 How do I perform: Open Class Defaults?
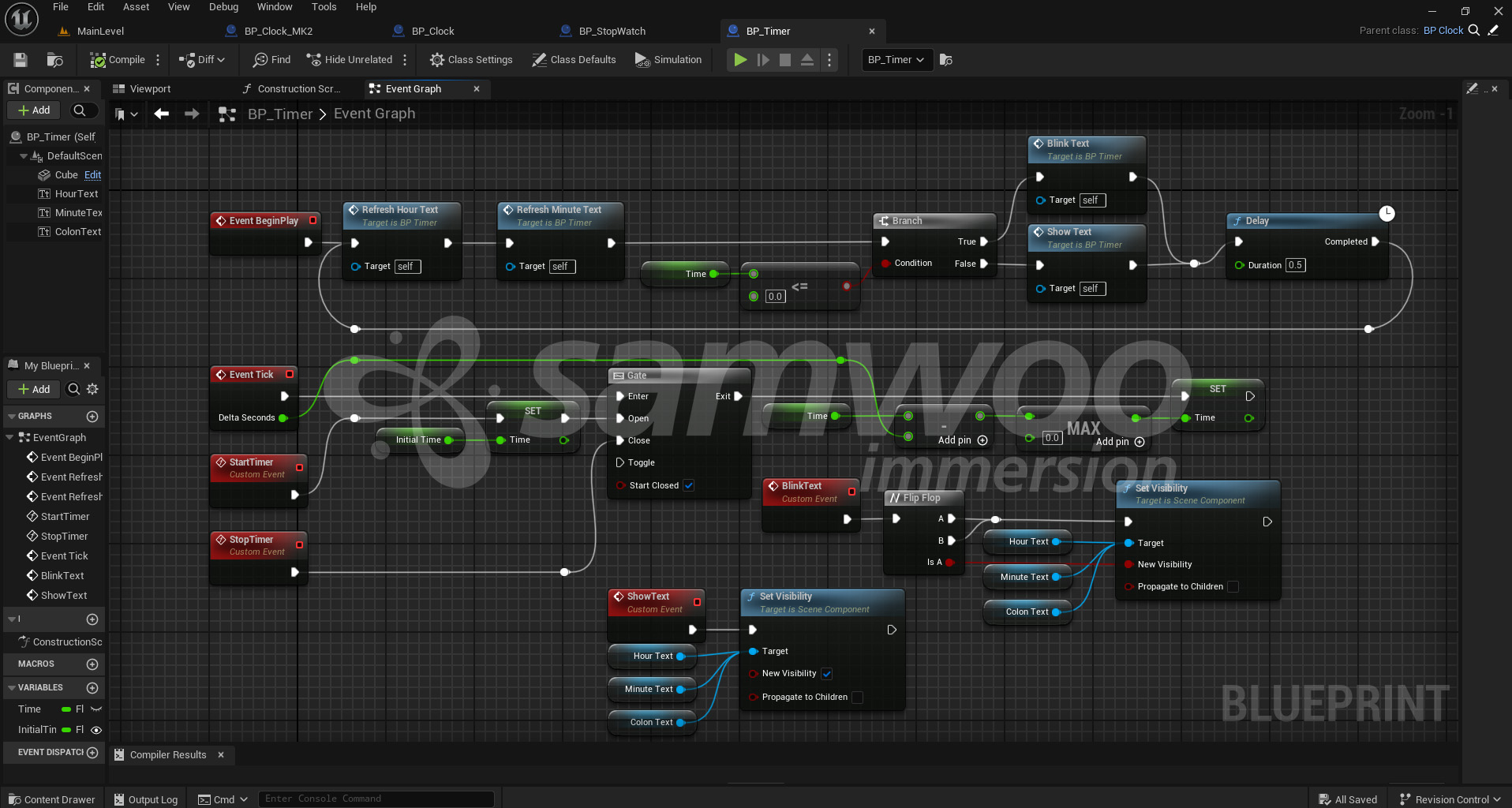point(574,60)
